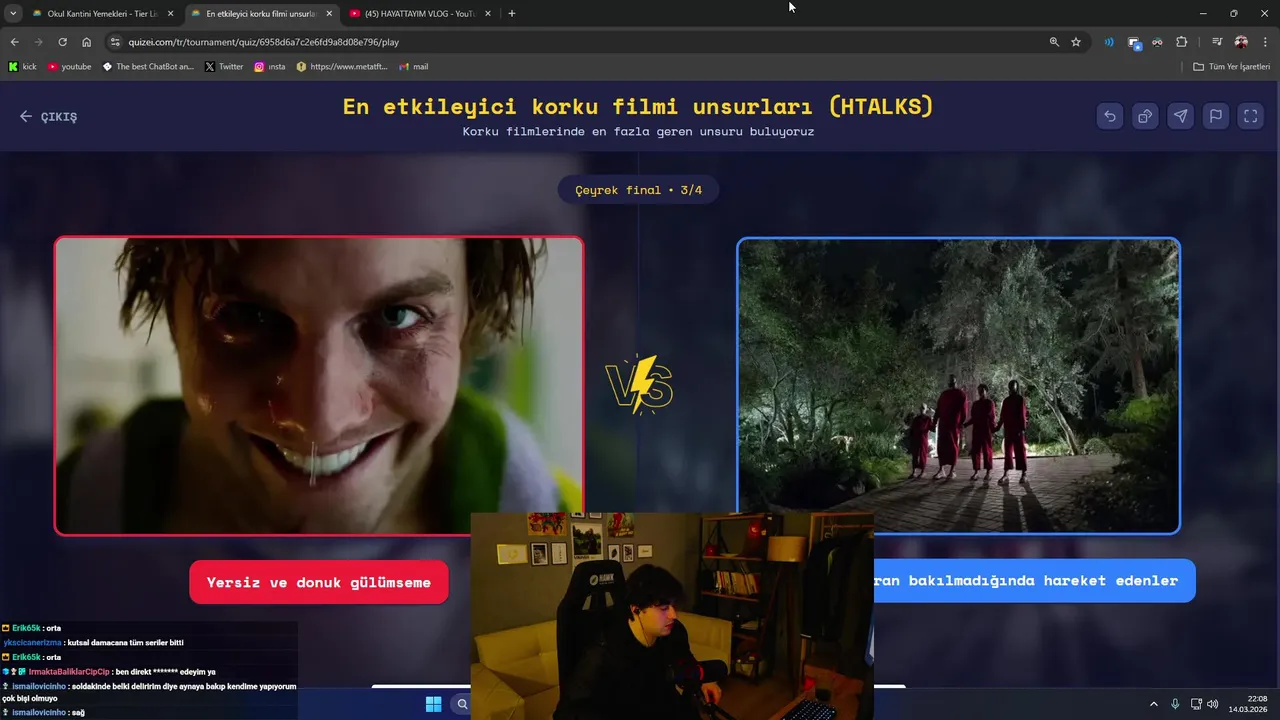Expand the tab search dropdown
Image resolution: width=1280 pixels, height=720 pixels.
point(13,14)
